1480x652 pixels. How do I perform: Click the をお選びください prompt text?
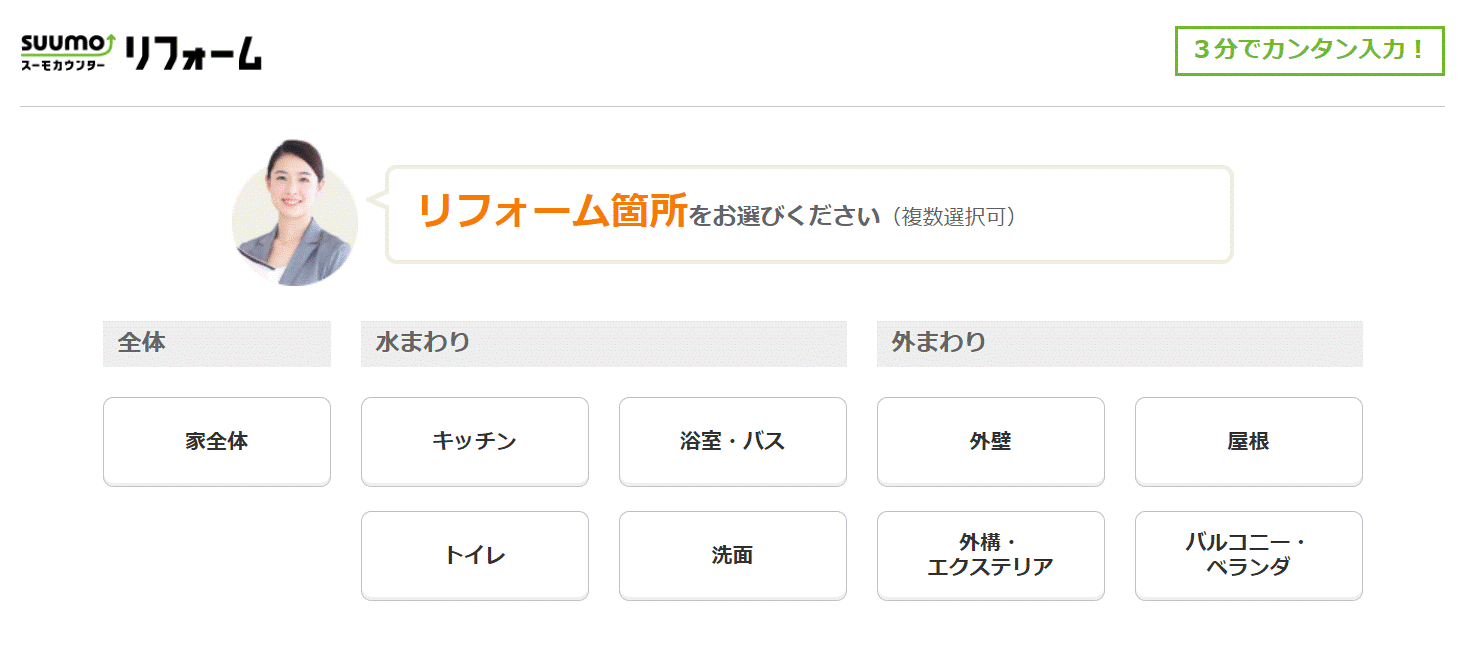pyautogui.click(x=785, y=216)
